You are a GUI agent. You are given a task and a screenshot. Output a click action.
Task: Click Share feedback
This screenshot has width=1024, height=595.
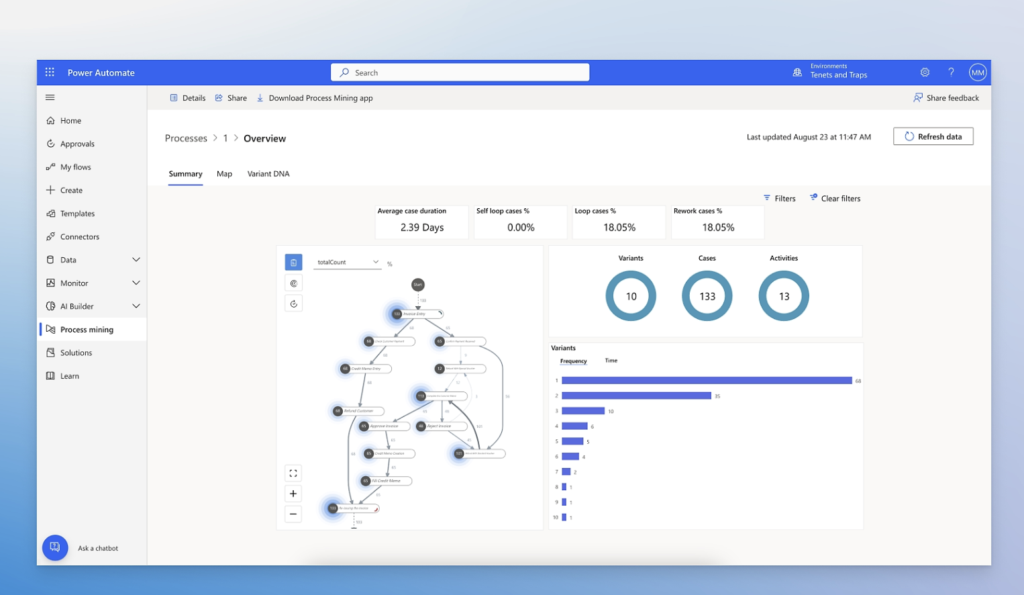946,98
